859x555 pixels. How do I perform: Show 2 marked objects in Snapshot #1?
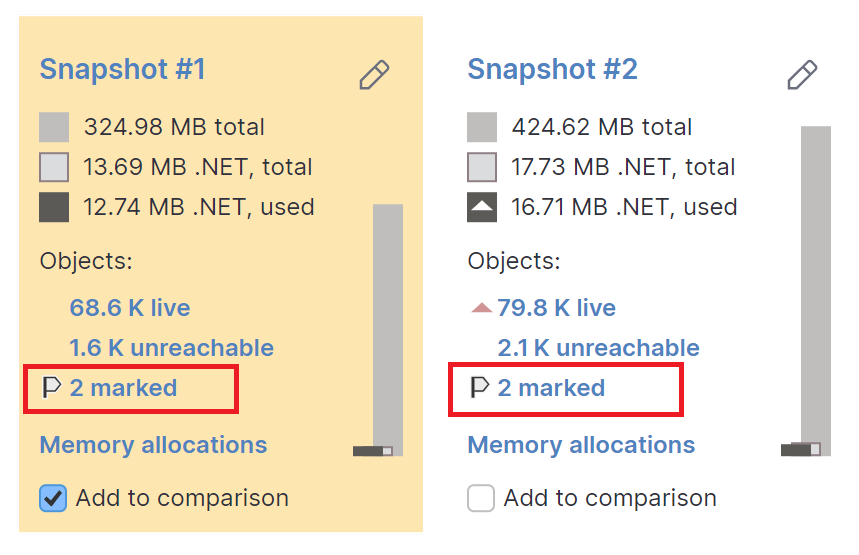tap(123, 388)
